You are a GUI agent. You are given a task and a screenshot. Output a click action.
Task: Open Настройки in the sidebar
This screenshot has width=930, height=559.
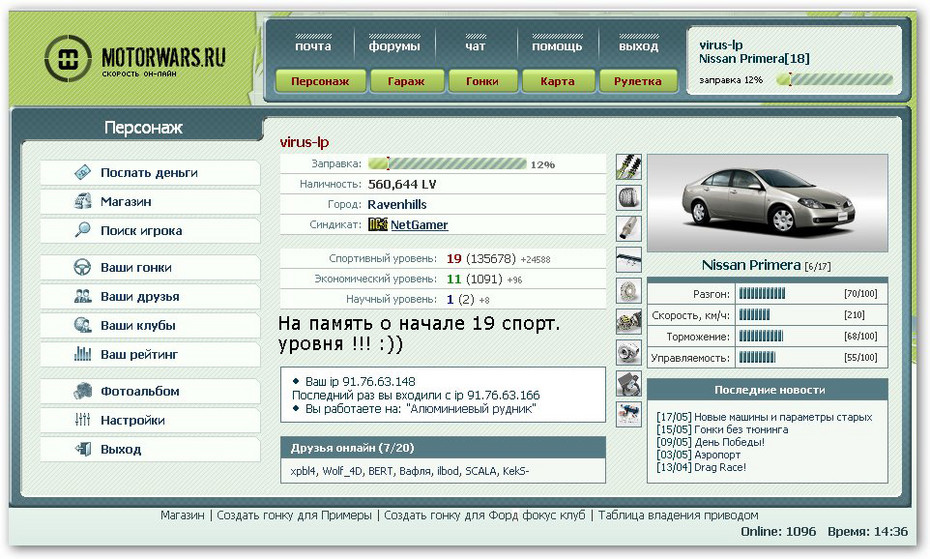point(150,421)
